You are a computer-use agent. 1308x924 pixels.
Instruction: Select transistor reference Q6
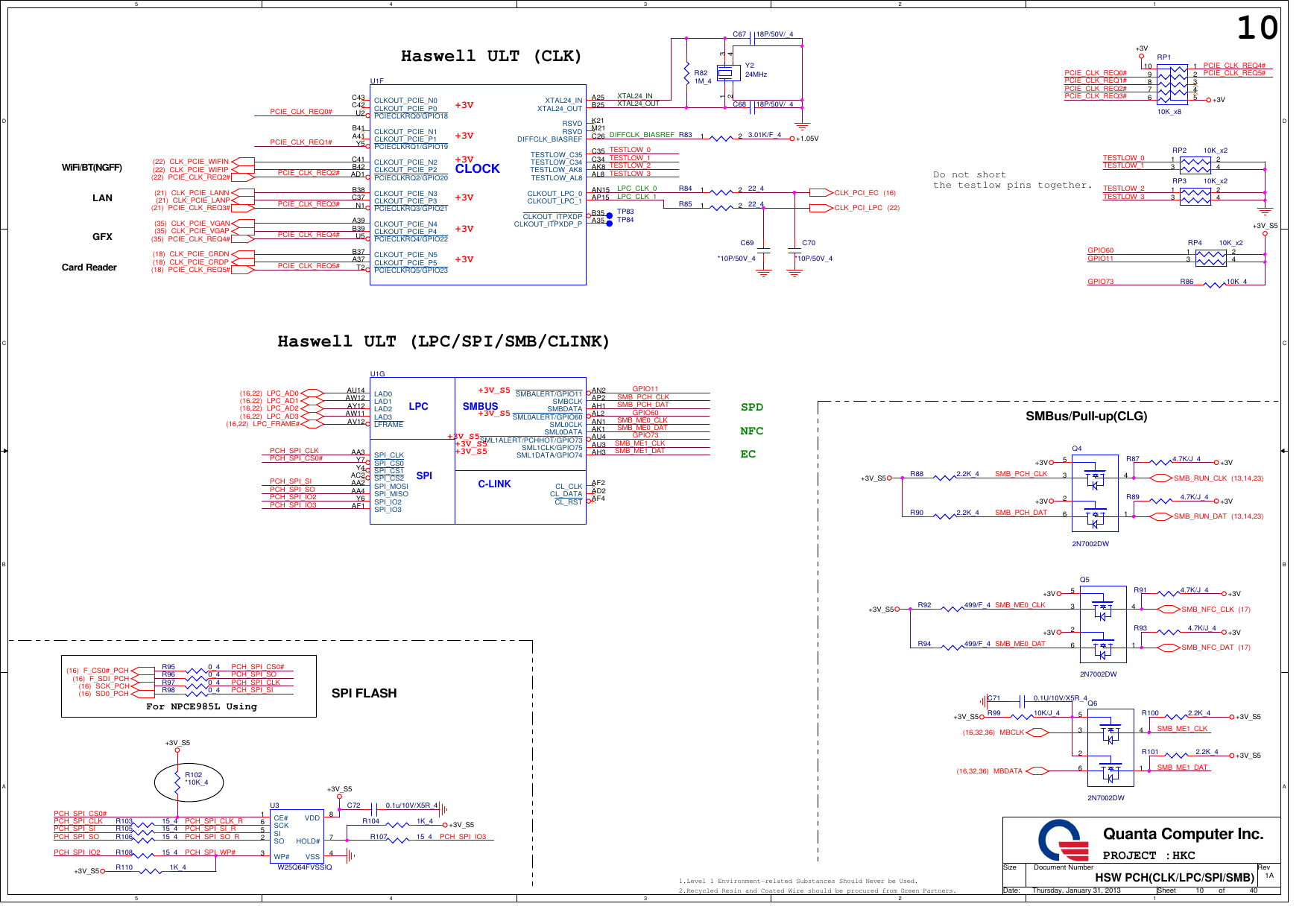[x=1092, y=703]
